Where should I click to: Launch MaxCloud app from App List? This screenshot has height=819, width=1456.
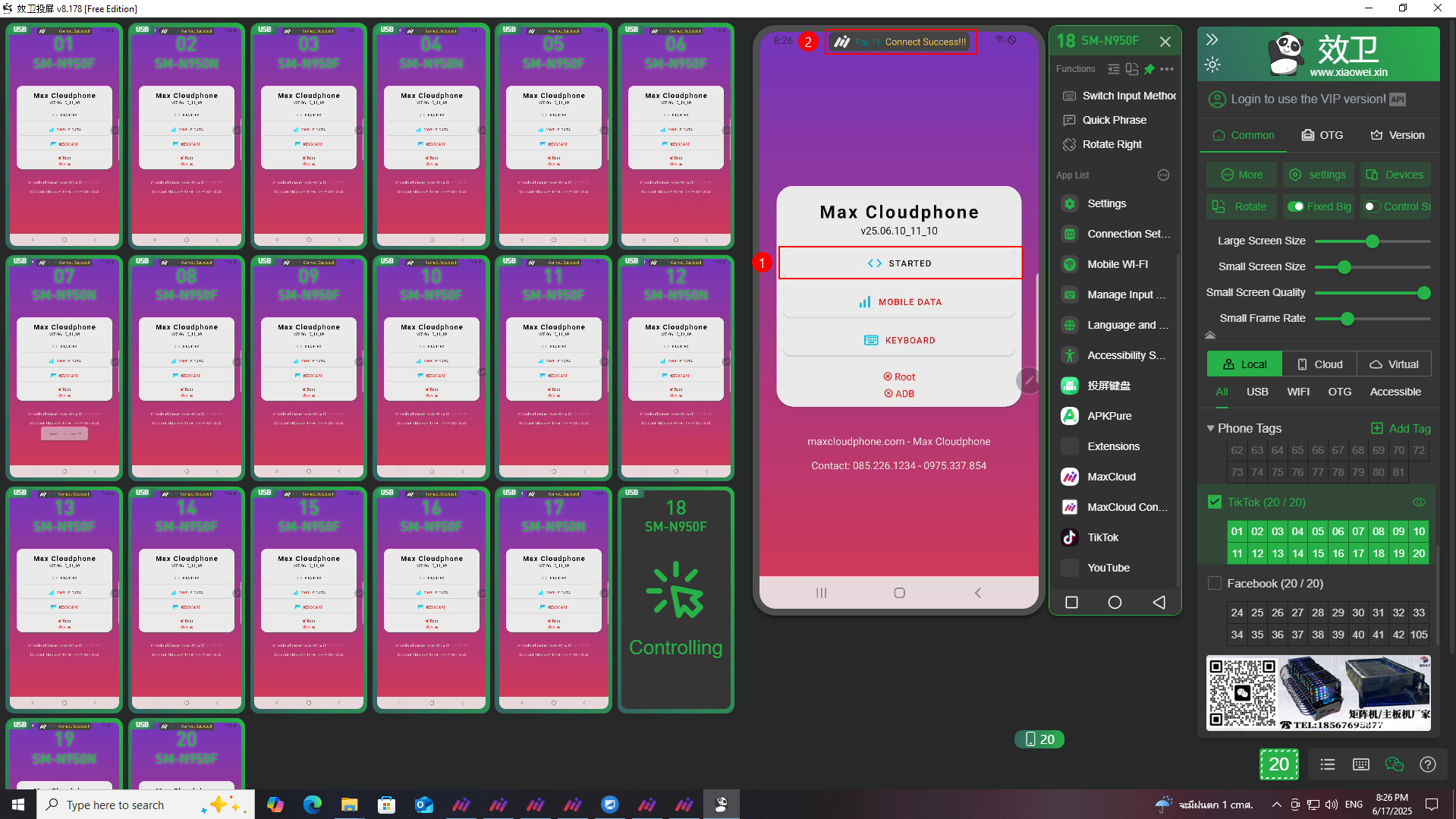(1112, 477)
